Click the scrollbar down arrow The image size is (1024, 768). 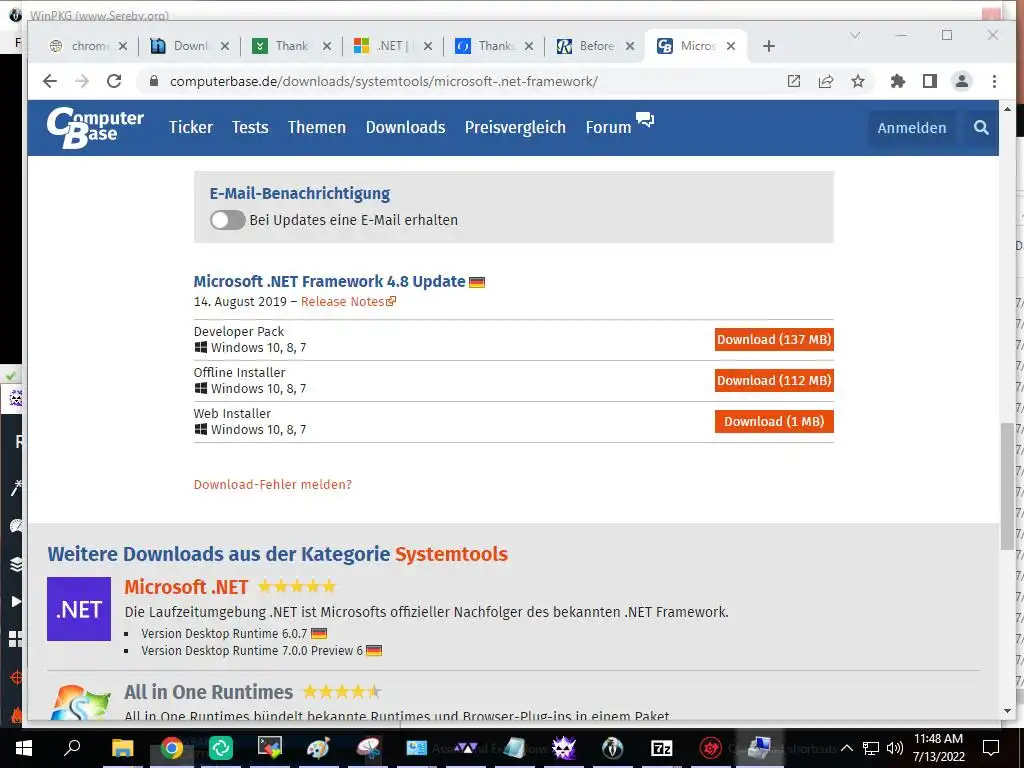click(1007, 711)
